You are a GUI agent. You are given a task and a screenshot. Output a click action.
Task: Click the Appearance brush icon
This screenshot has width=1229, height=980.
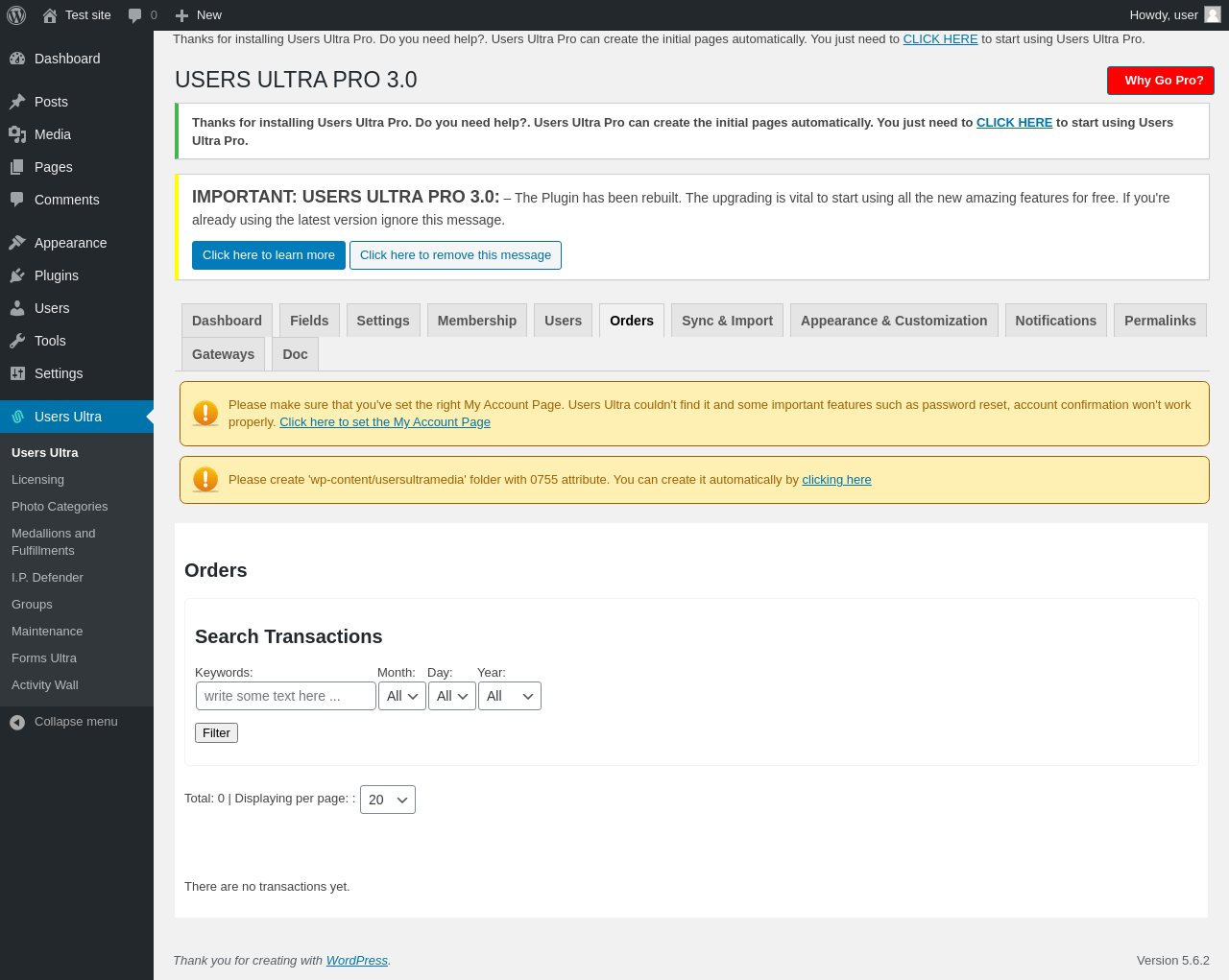(x=17, y=243)
